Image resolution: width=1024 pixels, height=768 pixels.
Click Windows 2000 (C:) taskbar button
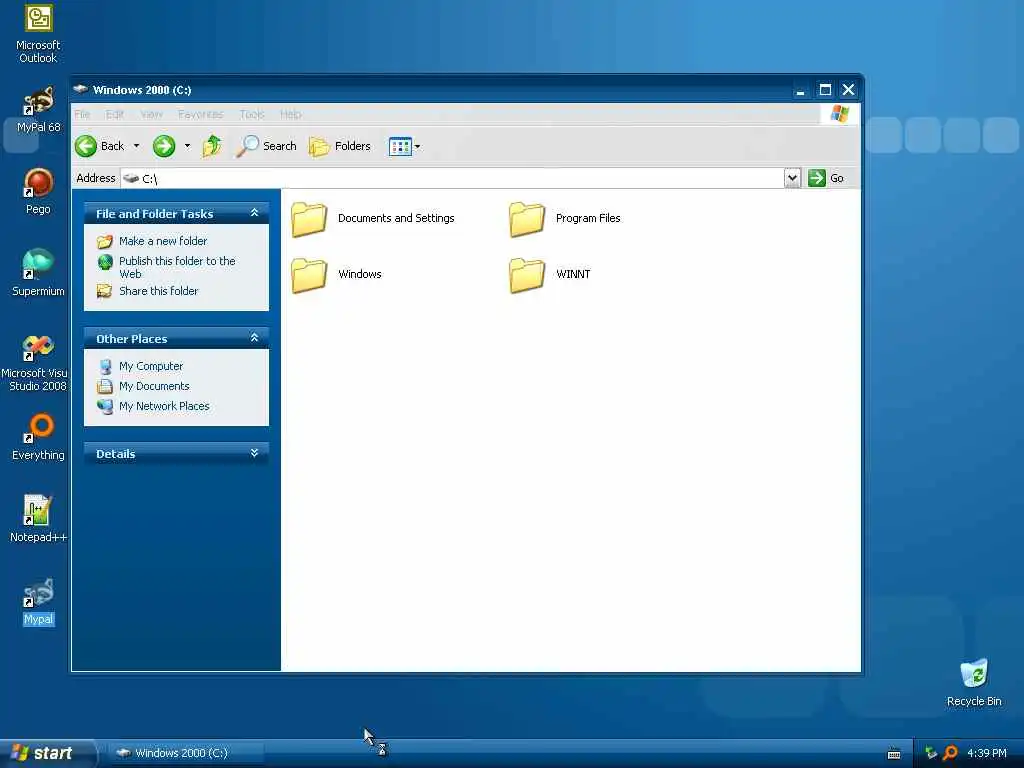[185, 753]
